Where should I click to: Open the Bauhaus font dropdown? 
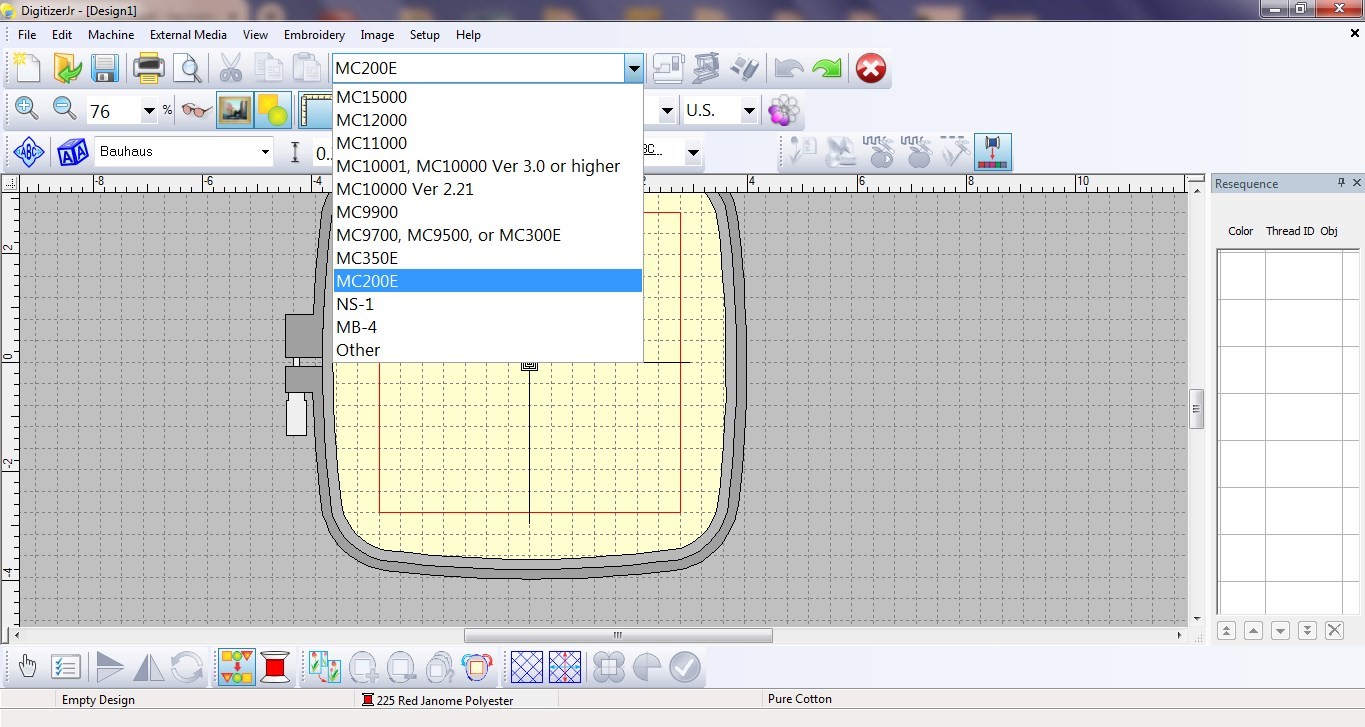265,152
